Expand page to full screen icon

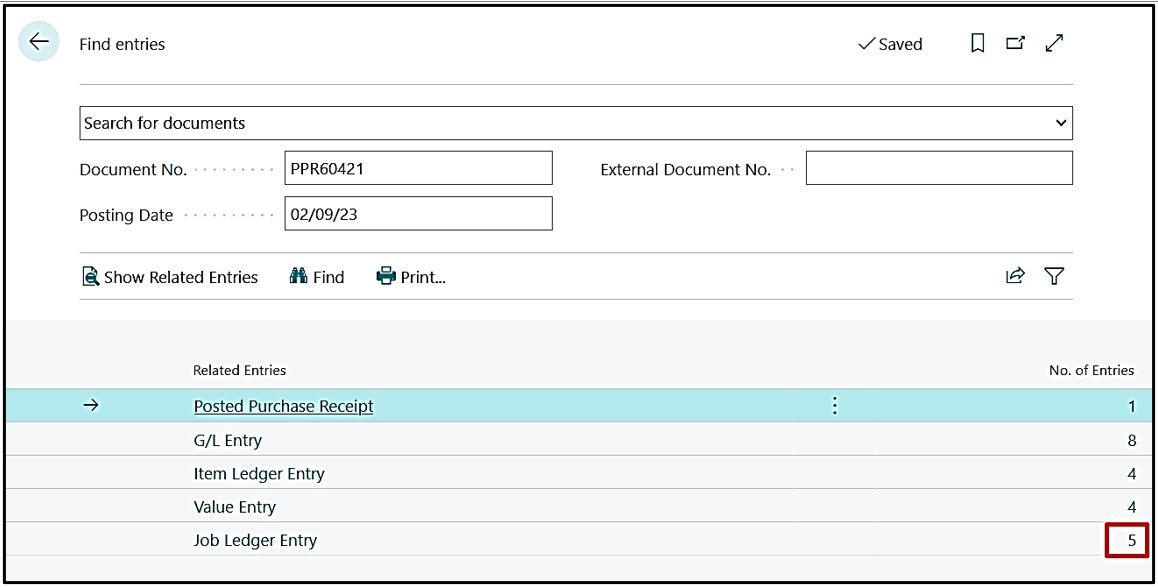(1054, 44)
